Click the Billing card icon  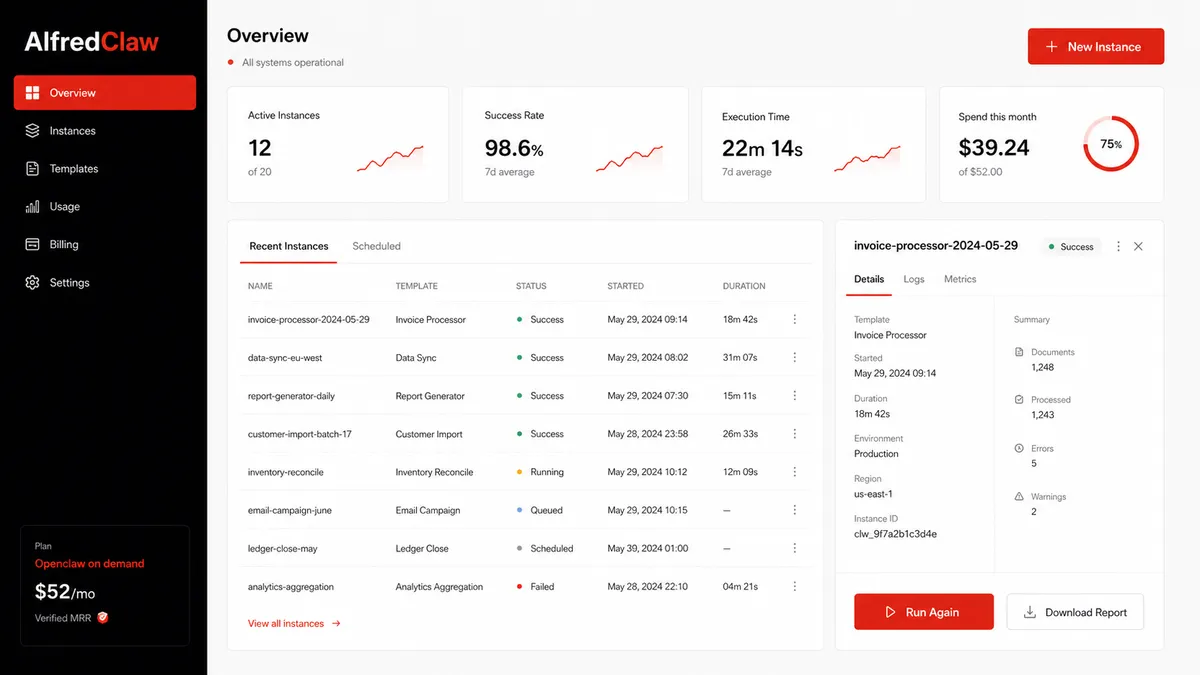point(32,245)
